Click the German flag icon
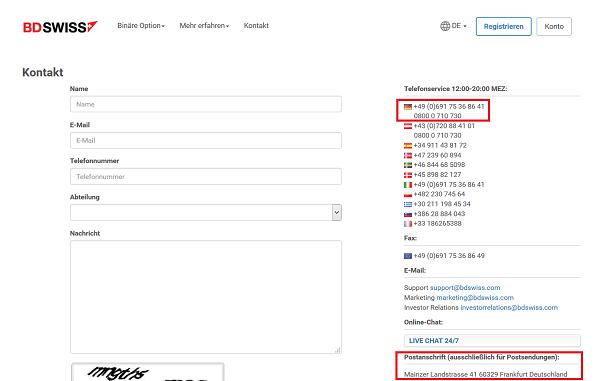600x381 pixels. pyautogui.click(x=408, y=107)
